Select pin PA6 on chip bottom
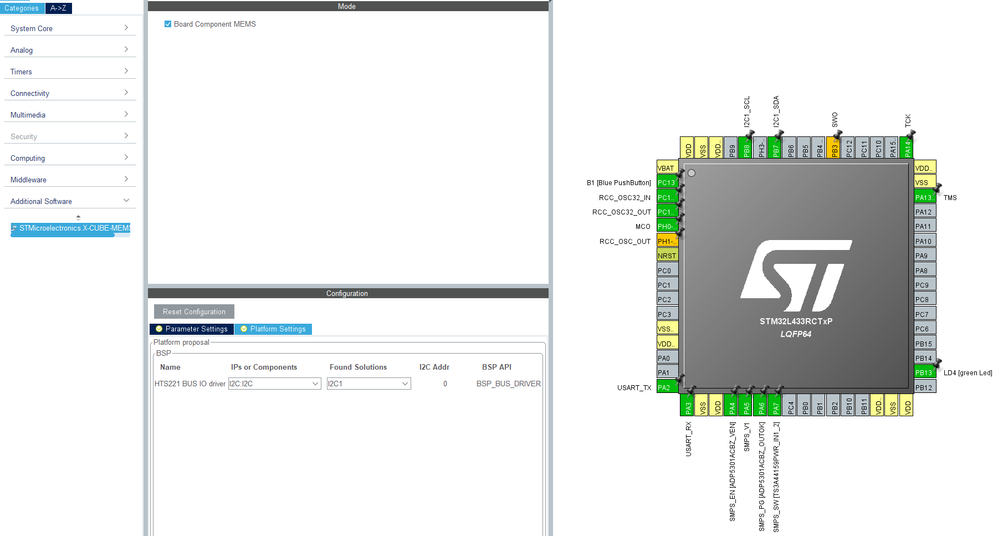 [x=761, y=406]
